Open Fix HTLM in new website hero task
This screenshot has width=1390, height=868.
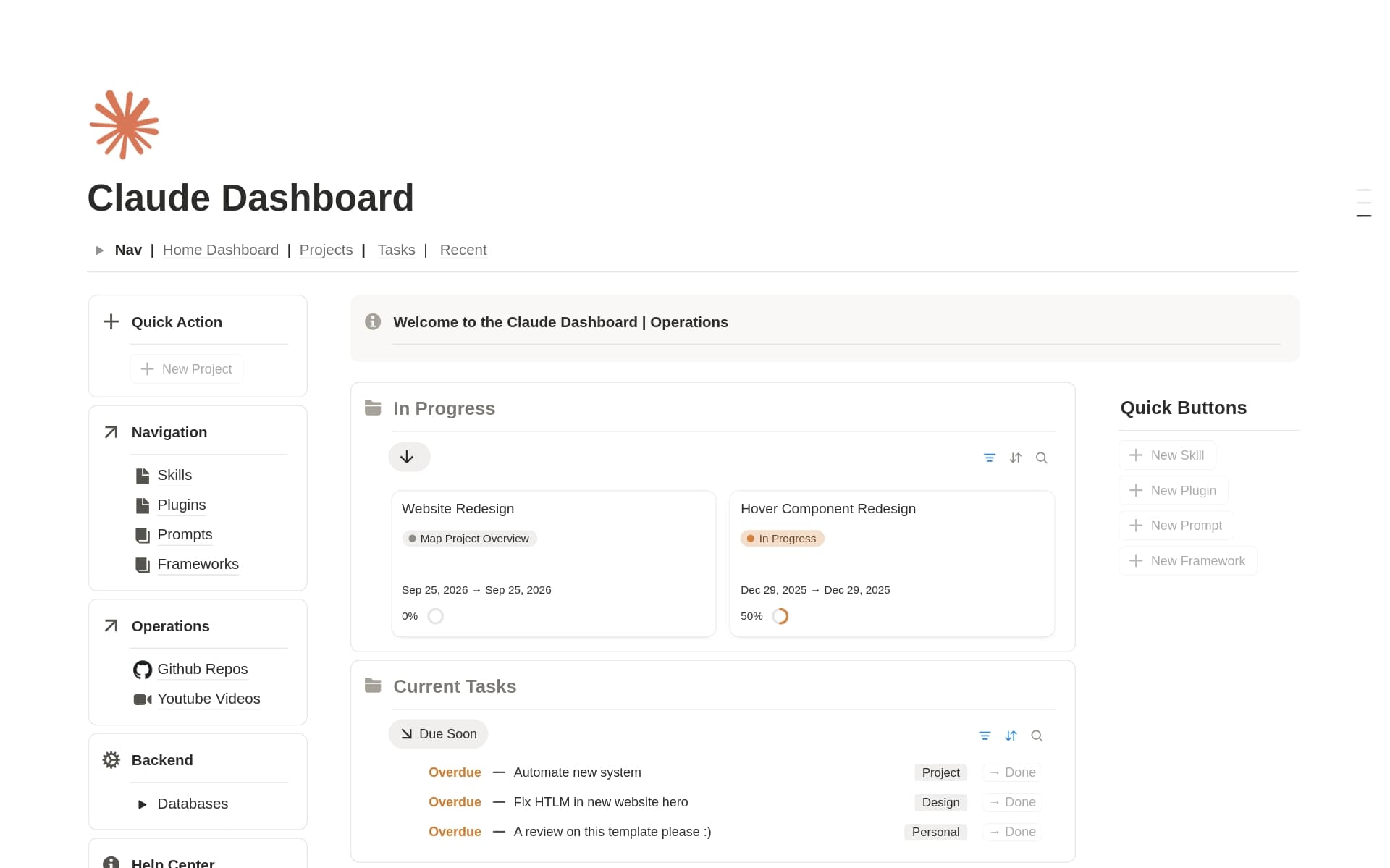[x=601, y=802]
